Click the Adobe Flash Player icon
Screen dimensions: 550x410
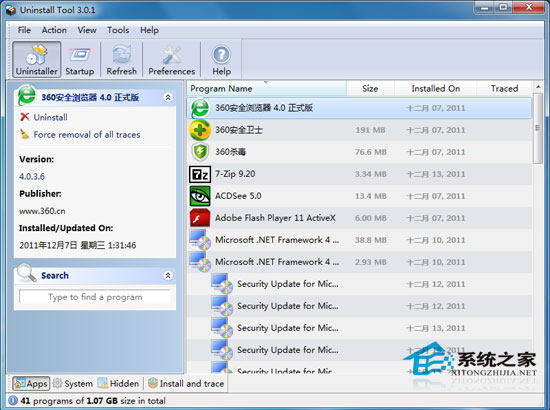(200, 218)
